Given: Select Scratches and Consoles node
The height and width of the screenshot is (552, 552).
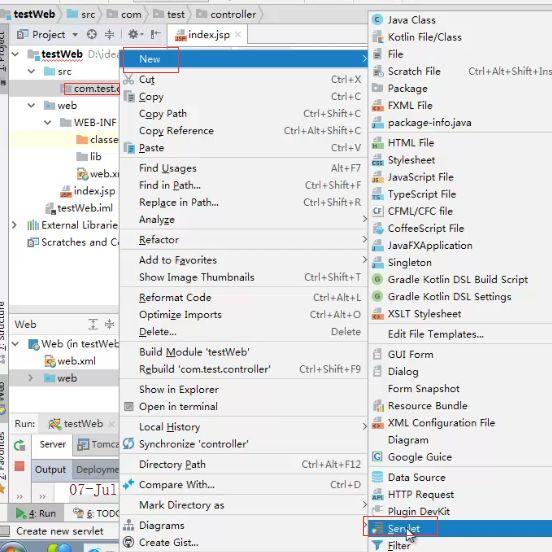Looking at the screenshot, I should click(x=73, y=242).
